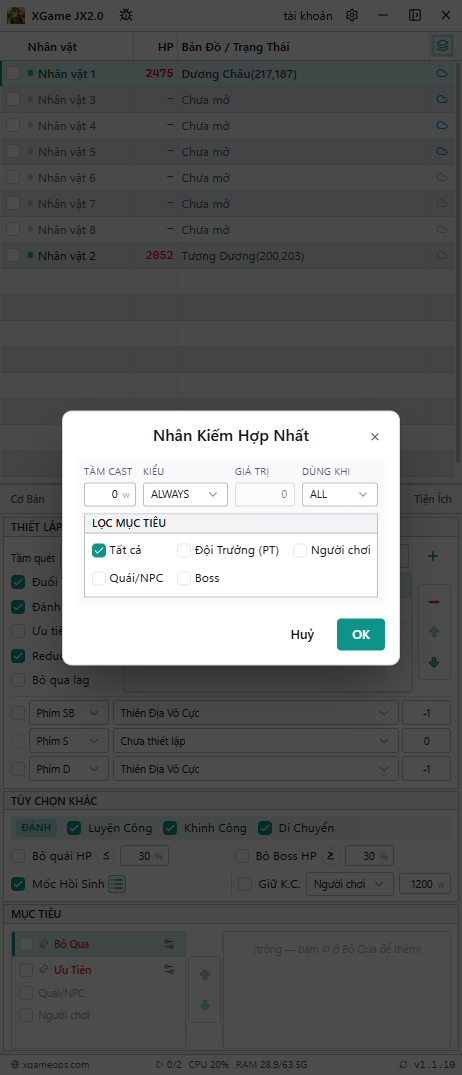Enable the Bỏ quái HP option
The width and height of the screenshot is (462, 1075).
pos(19,856)
